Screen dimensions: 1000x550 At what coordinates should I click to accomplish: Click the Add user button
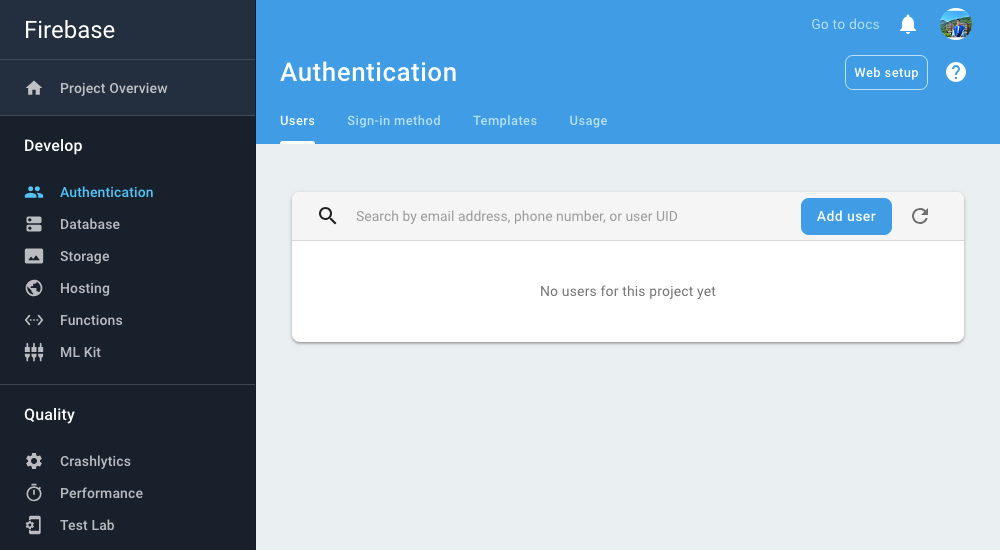[x=846, y=216]
